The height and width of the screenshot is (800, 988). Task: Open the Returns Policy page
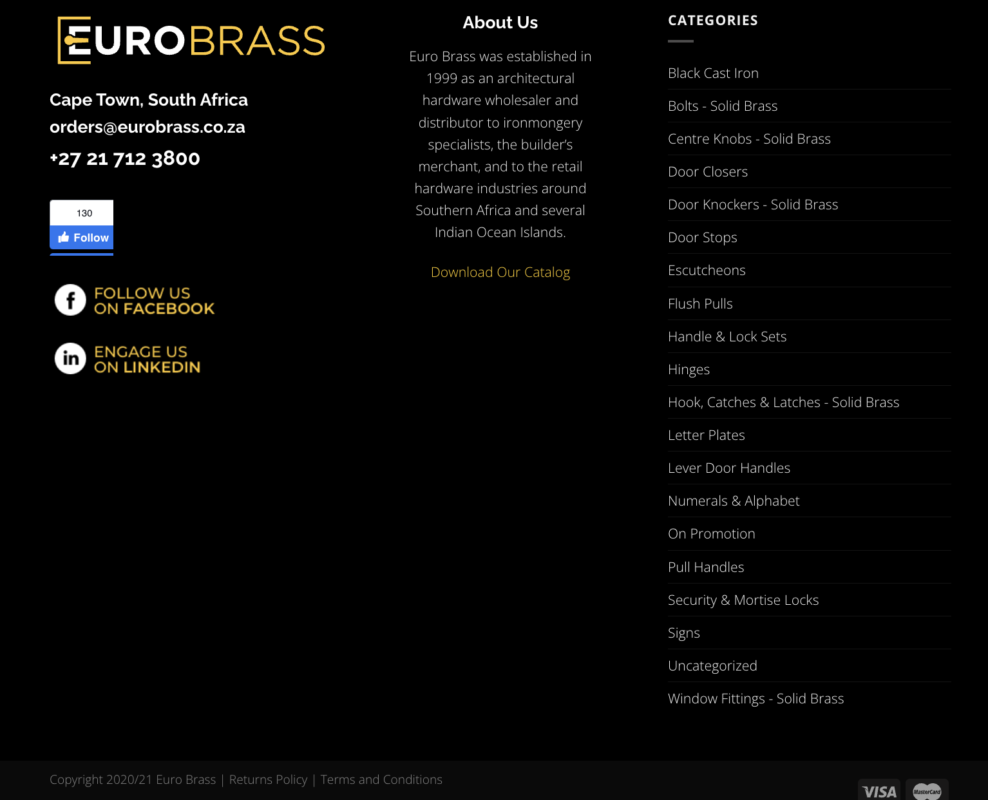tap(268, 780)
